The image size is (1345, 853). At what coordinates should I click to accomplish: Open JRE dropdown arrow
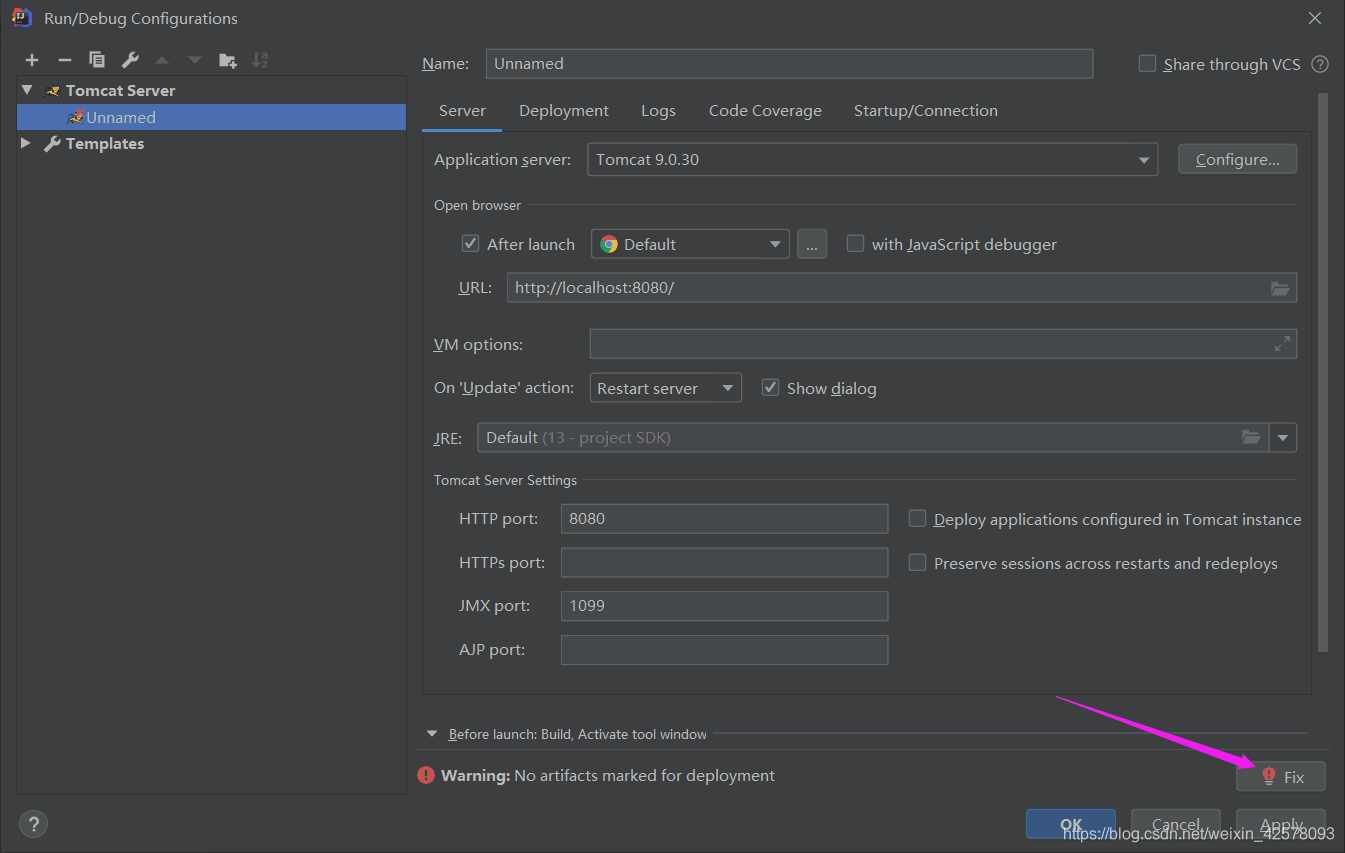point(1283,438)
